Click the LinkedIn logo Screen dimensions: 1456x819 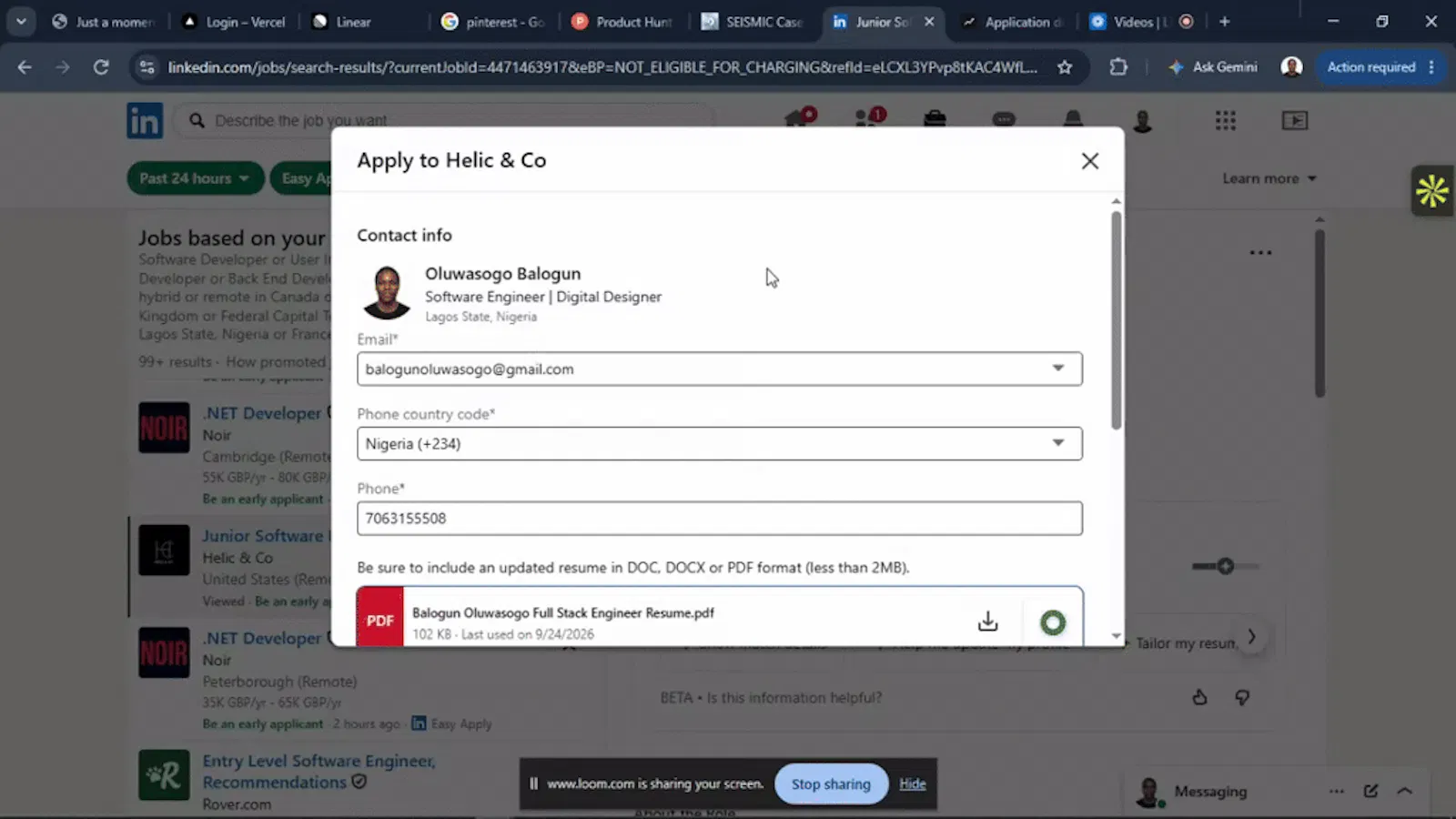tap(145, 120)
